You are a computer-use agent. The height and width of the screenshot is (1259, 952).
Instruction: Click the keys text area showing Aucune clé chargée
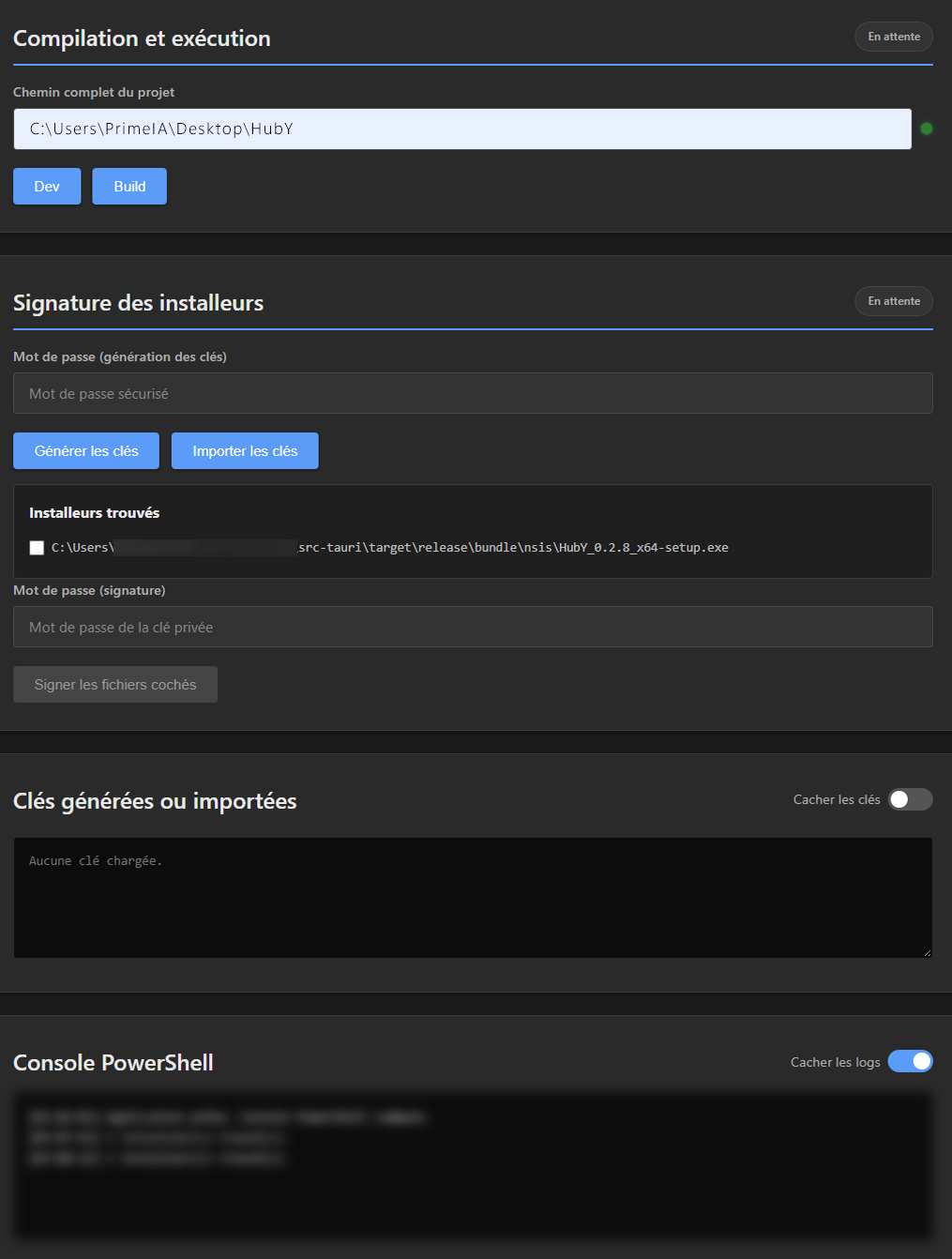point(473,898)
